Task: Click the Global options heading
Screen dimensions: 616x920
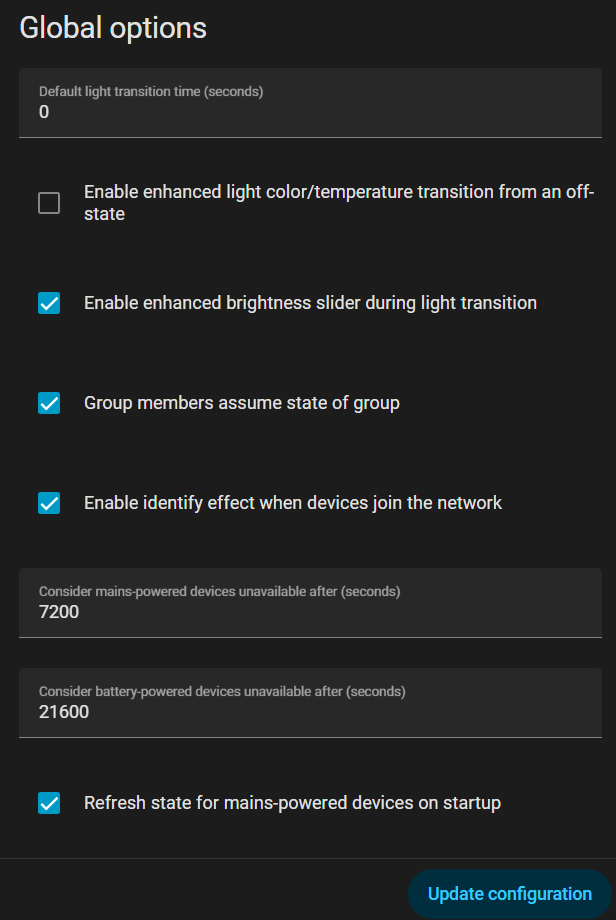Action: tap(113, 28)
